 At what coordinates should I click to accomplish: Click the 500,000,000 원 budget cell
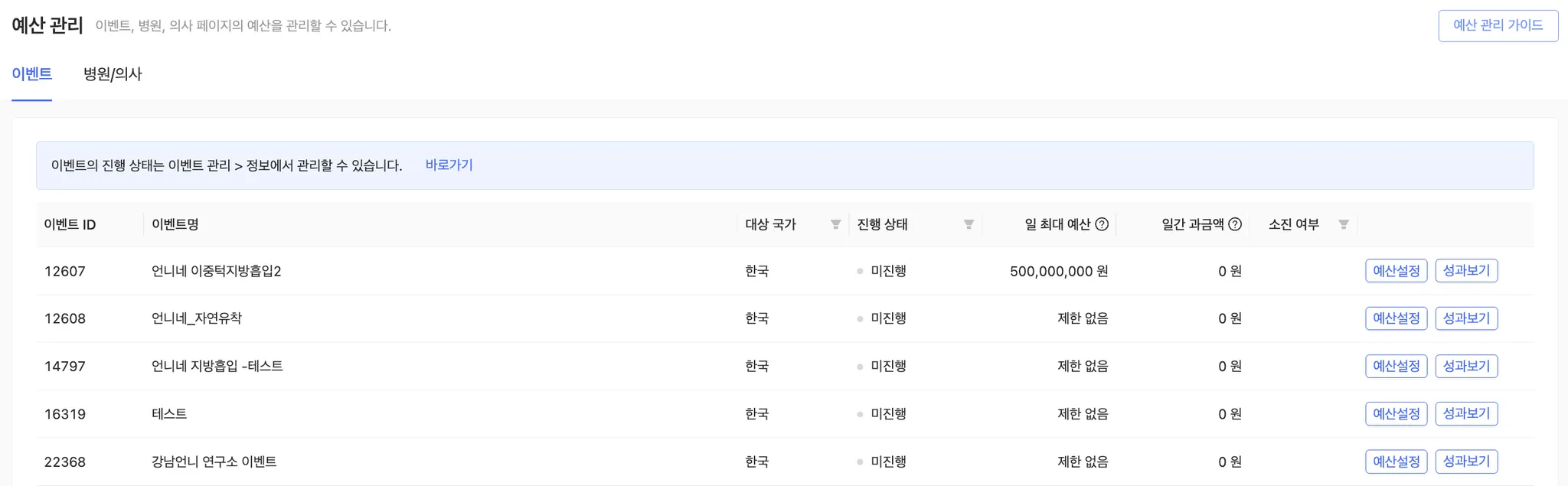[1058, 271]
